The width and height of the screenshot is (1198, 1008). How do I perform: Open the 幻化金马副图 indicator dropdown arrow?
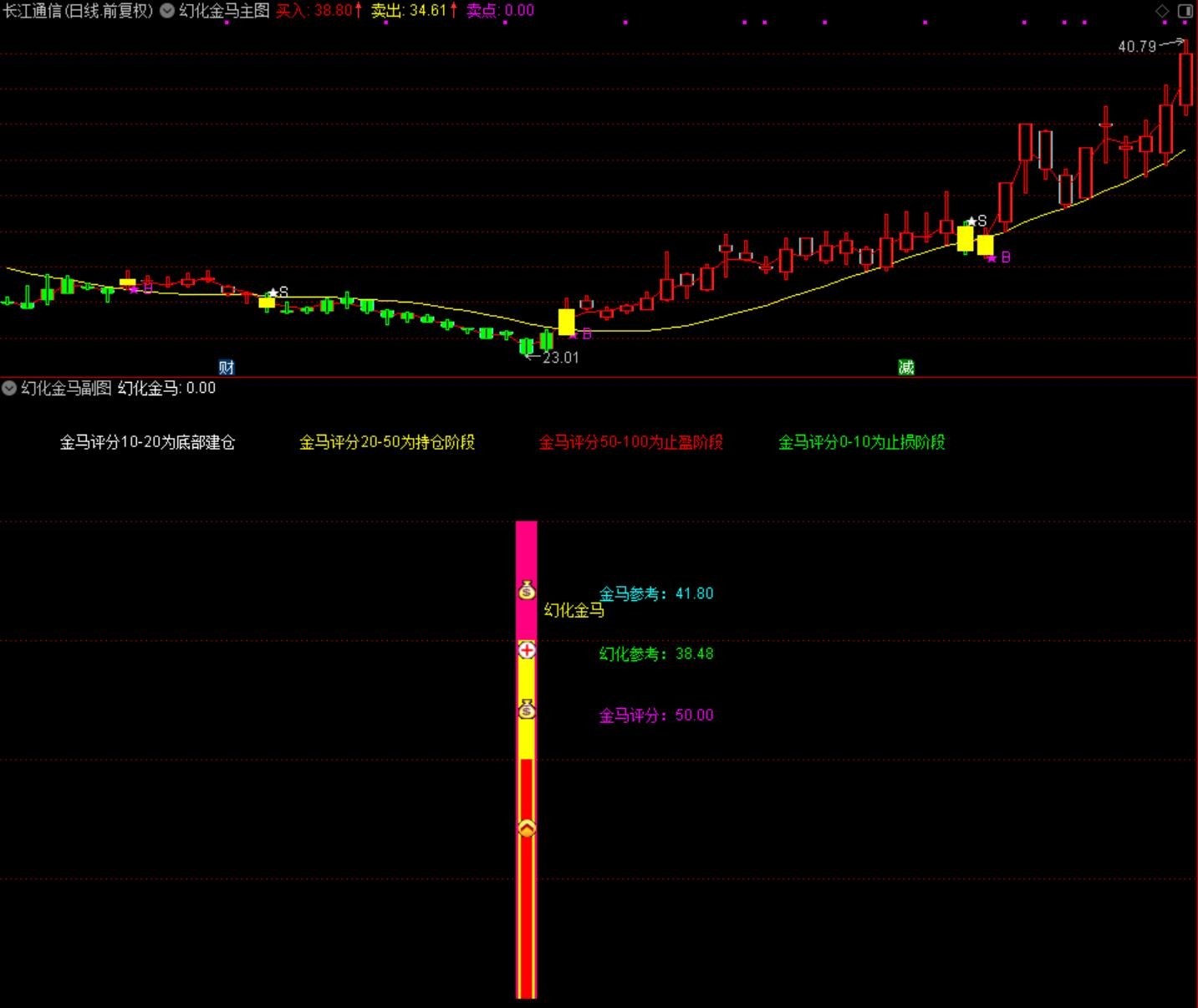tap(9, 388)
